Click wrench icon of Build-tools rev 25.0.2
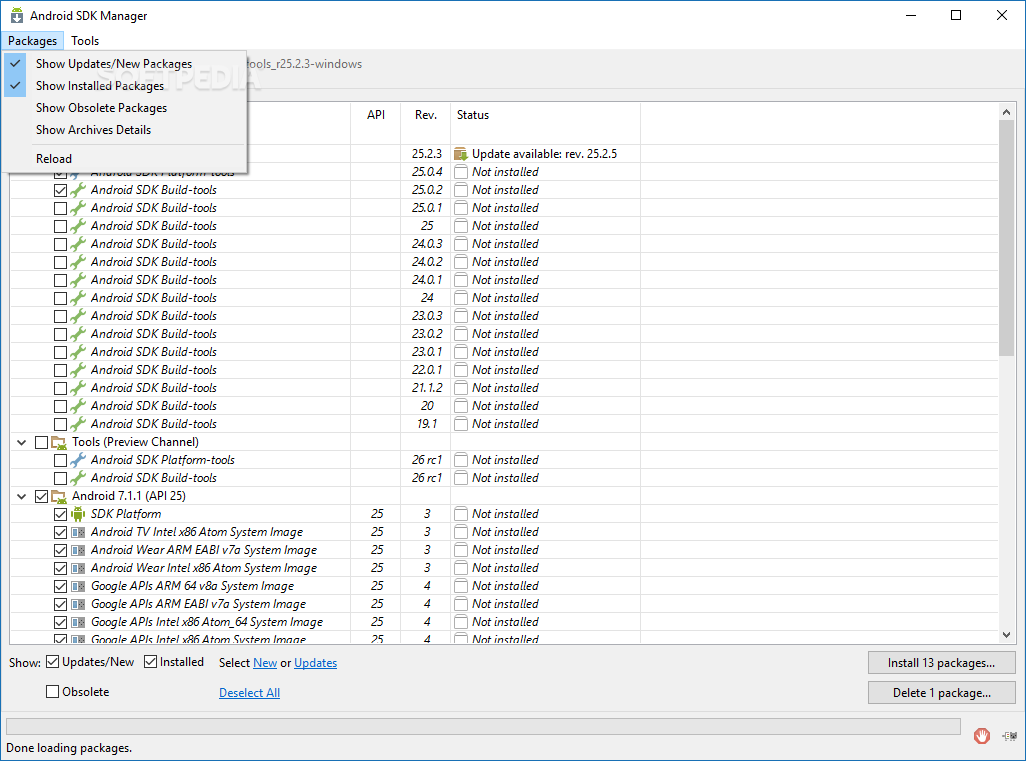 [78, 190]
